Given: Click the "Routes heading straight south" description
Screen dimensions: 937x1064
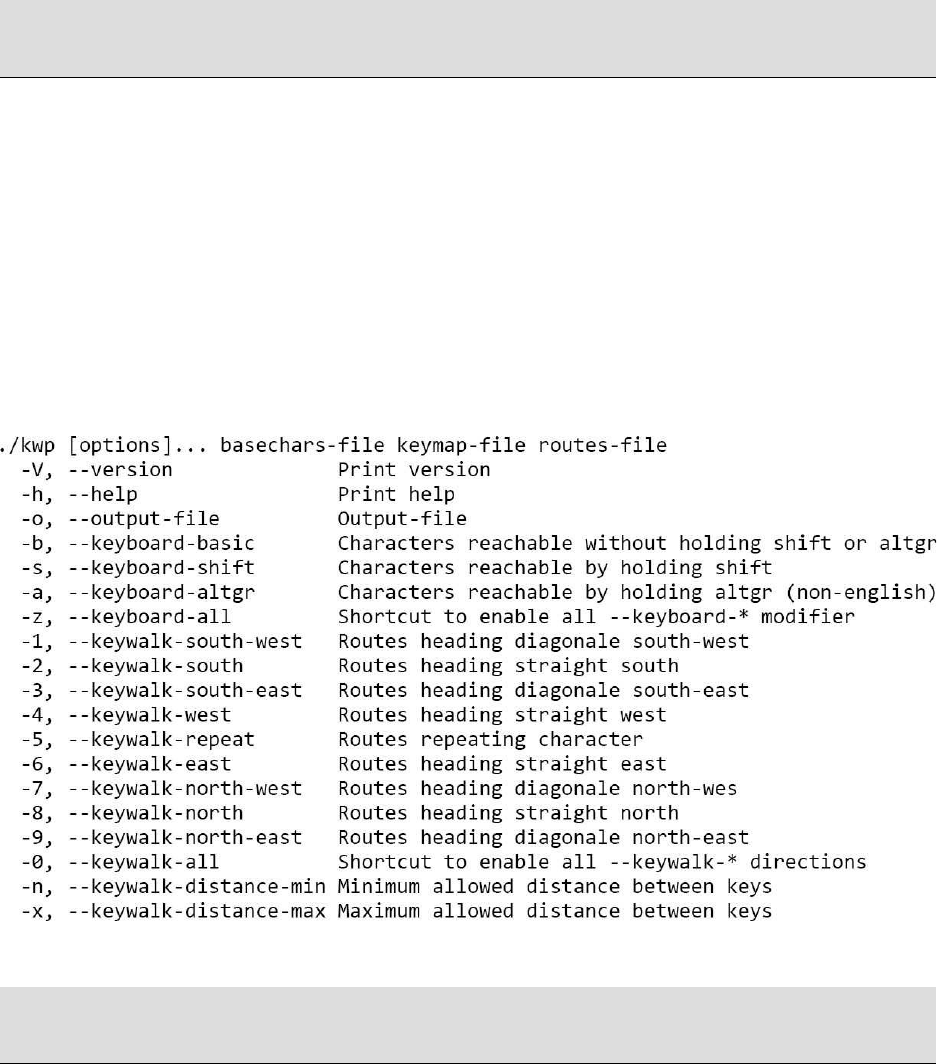Looking at the screenshot, I should click(x=508, y=666).
